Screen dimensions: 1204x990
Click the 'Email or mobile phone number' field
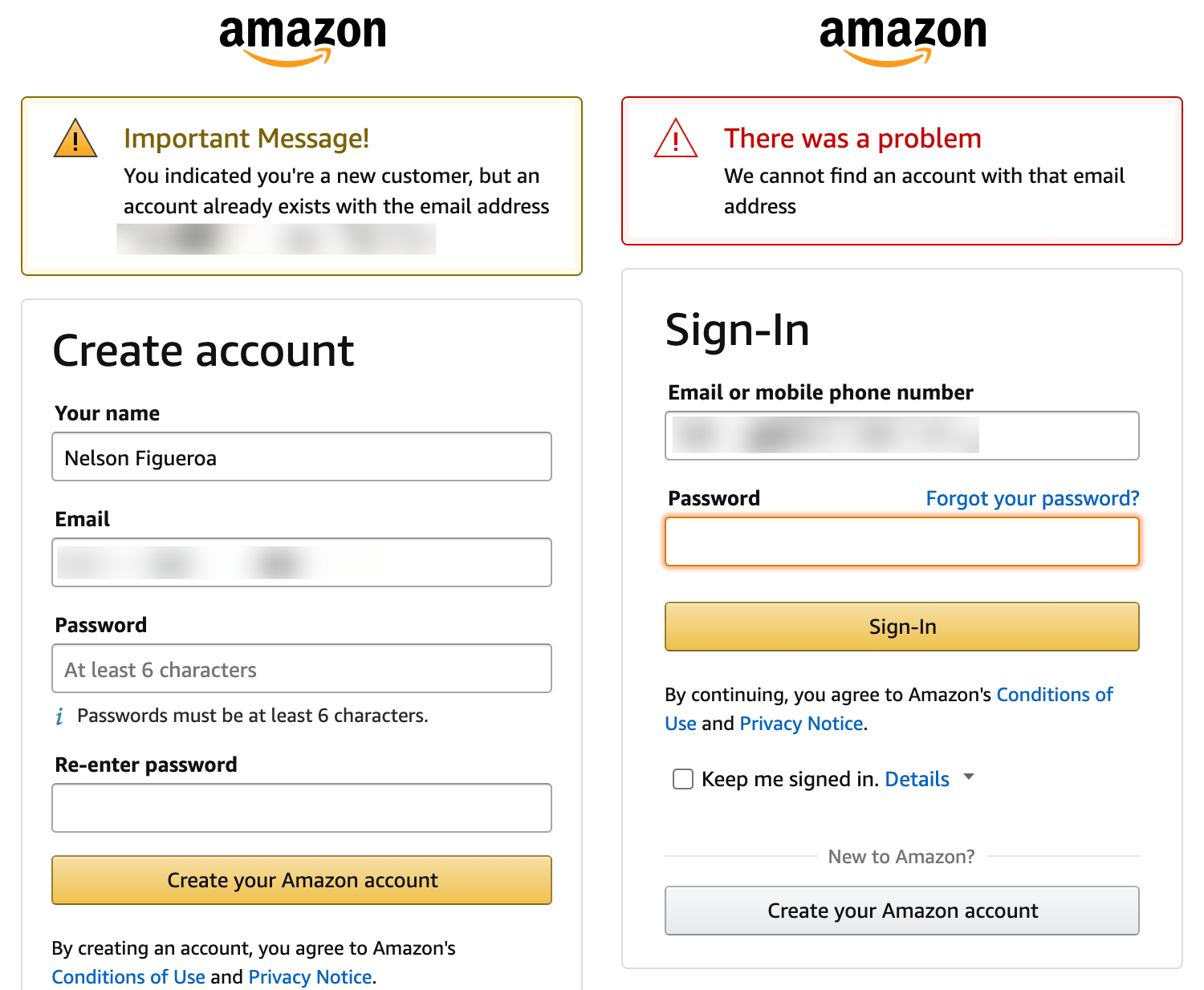902,436
